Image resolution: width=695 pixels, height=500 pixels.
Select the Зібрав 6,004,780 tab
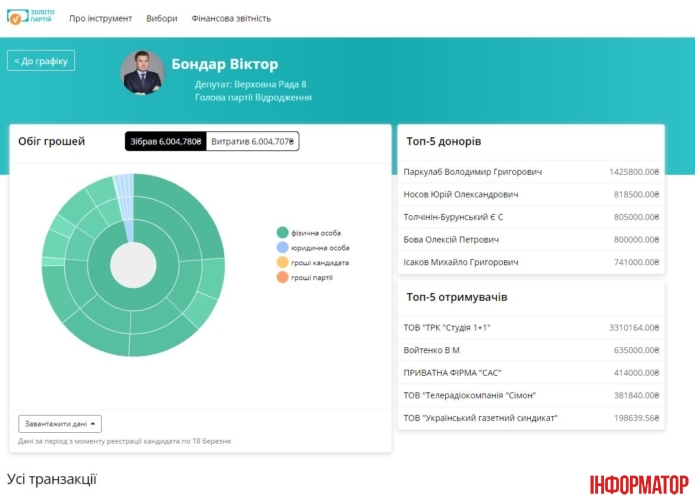click(x=165, y=141)
